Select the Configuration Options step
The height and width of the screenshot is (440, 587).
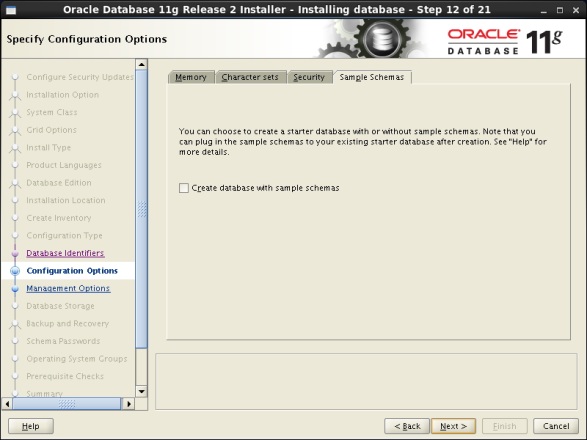coord(72,271)
